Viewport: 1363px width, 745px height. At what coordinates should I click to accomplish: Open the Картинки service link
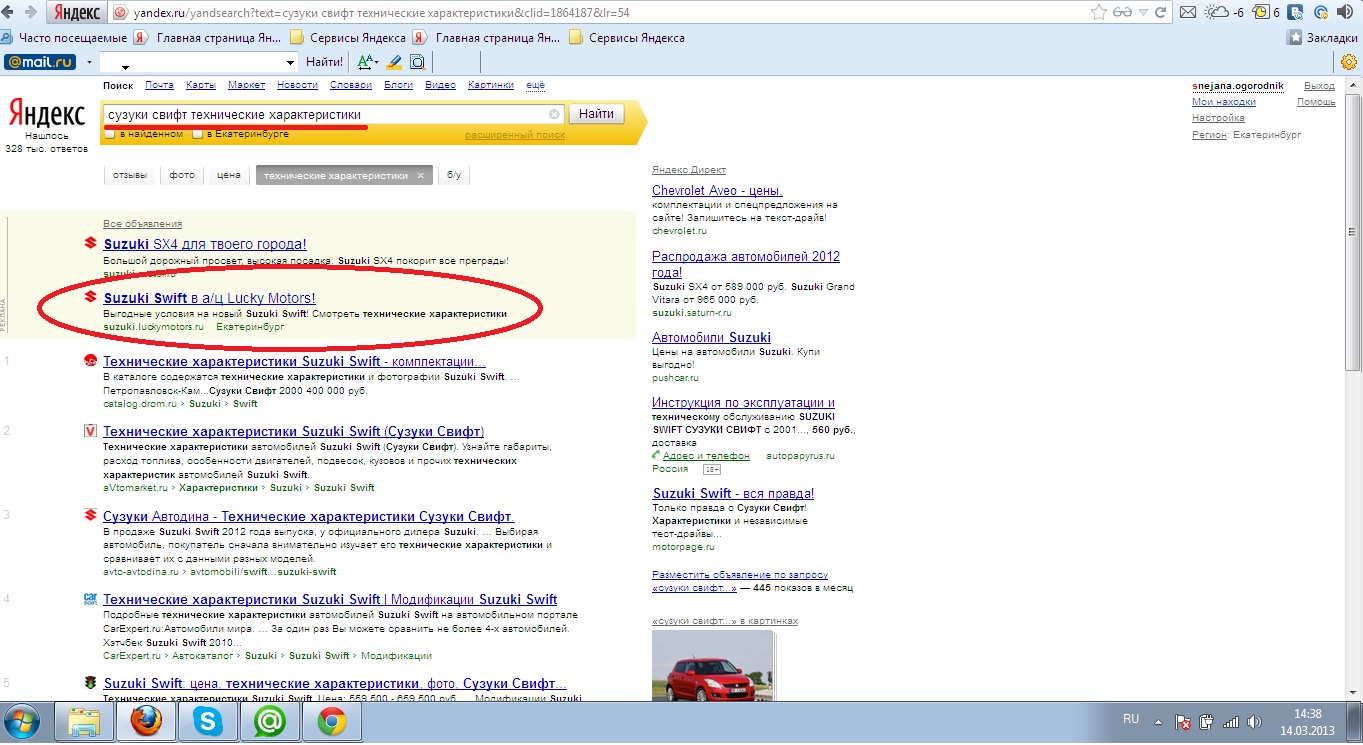click(490, 85)
